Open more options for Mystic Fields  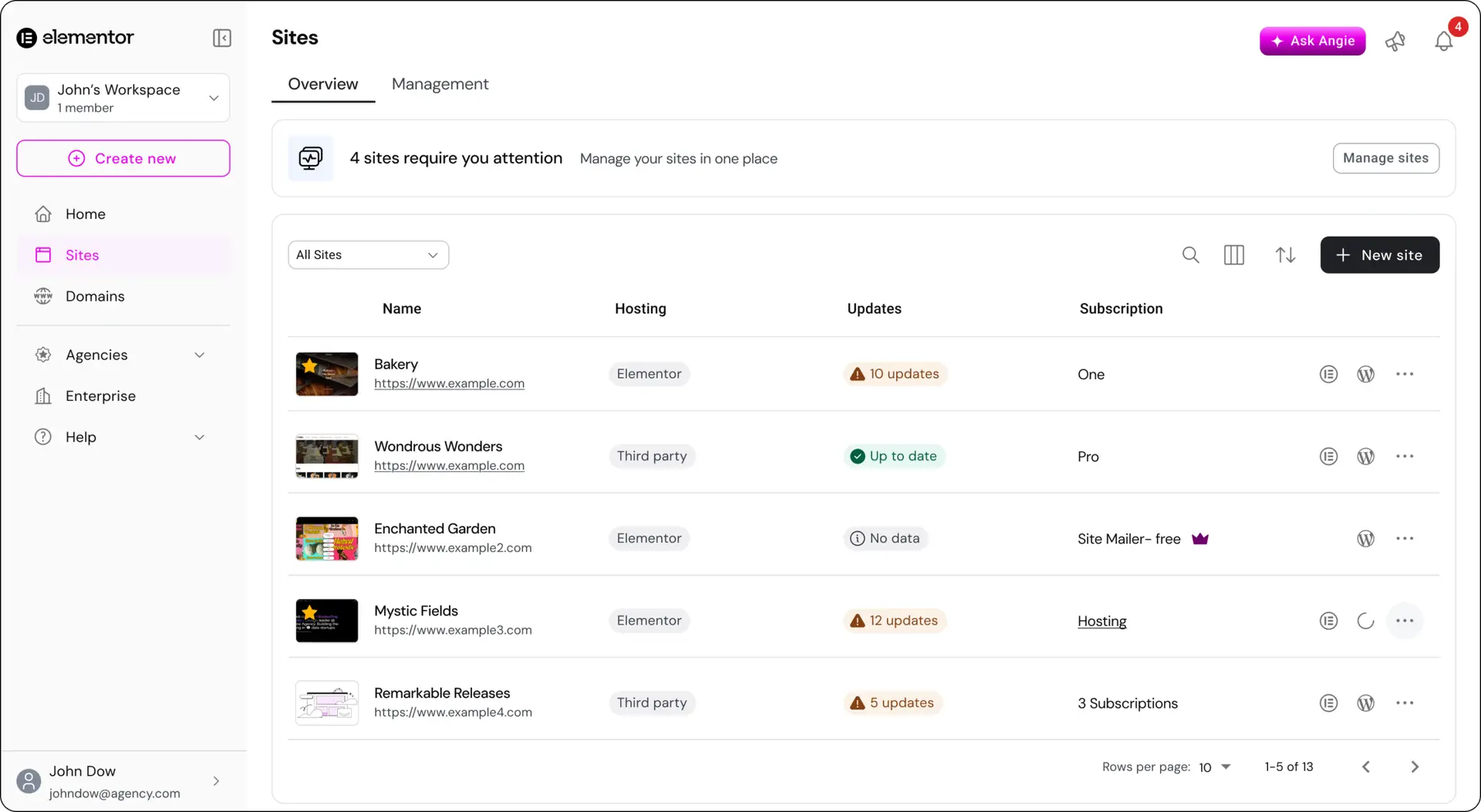coord(1404,621)
